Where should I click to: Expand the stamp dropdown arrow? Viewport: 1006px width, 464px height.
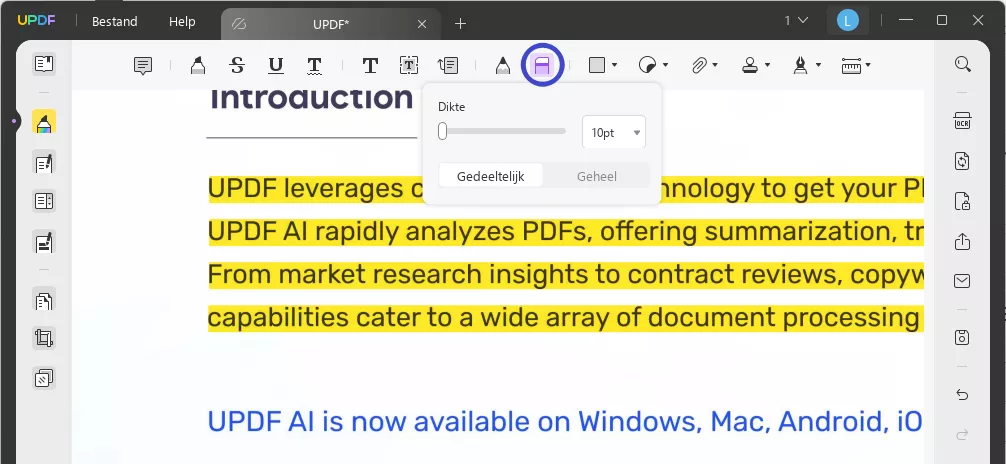click(x=767, y=65)
